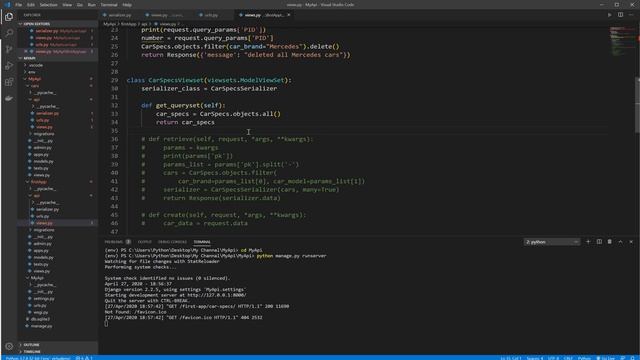
Task: Close the active views.py editor tab
Action: point(289,15)
